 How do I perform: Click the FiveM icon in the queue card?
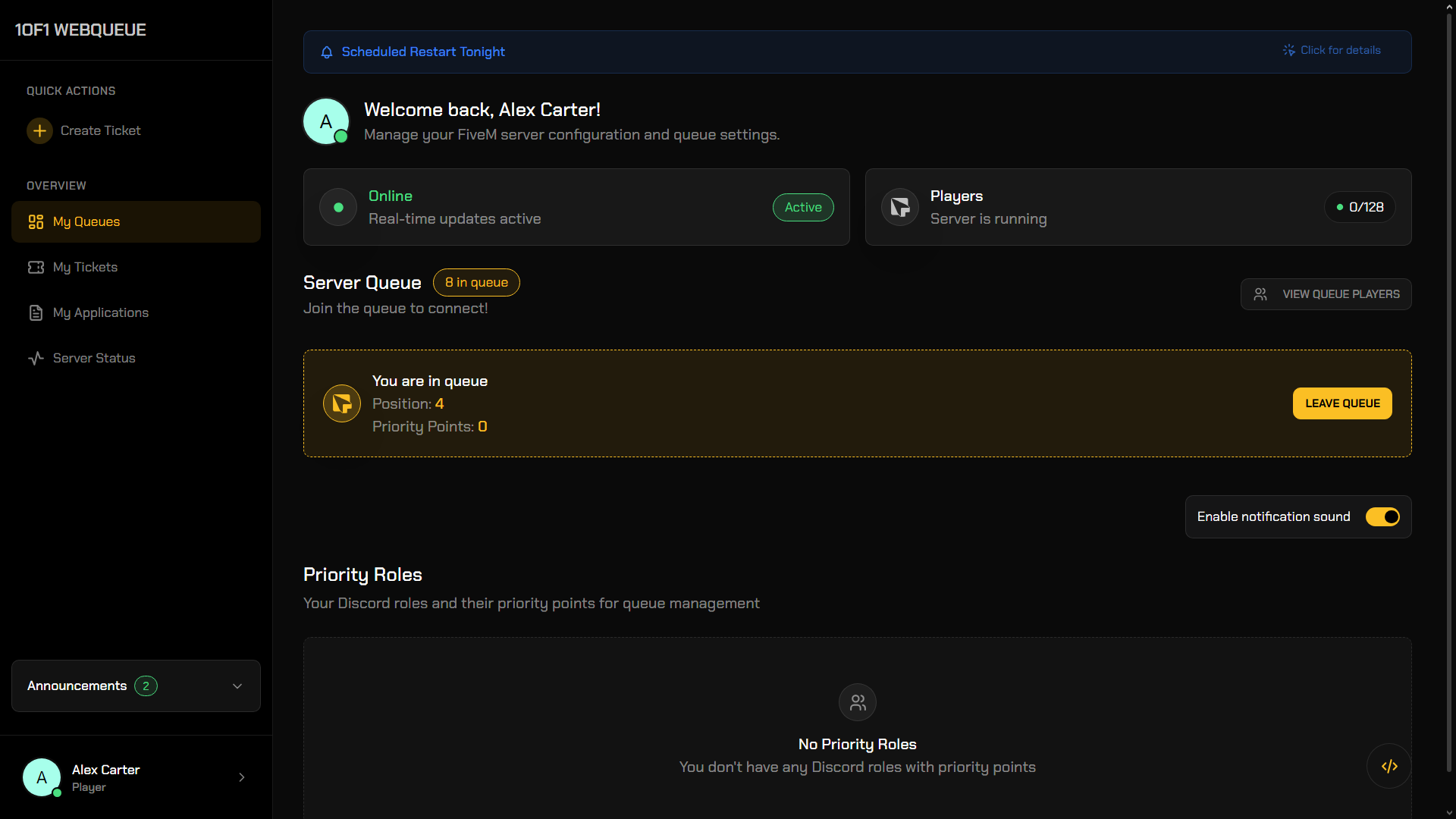[x=342, y=403]
